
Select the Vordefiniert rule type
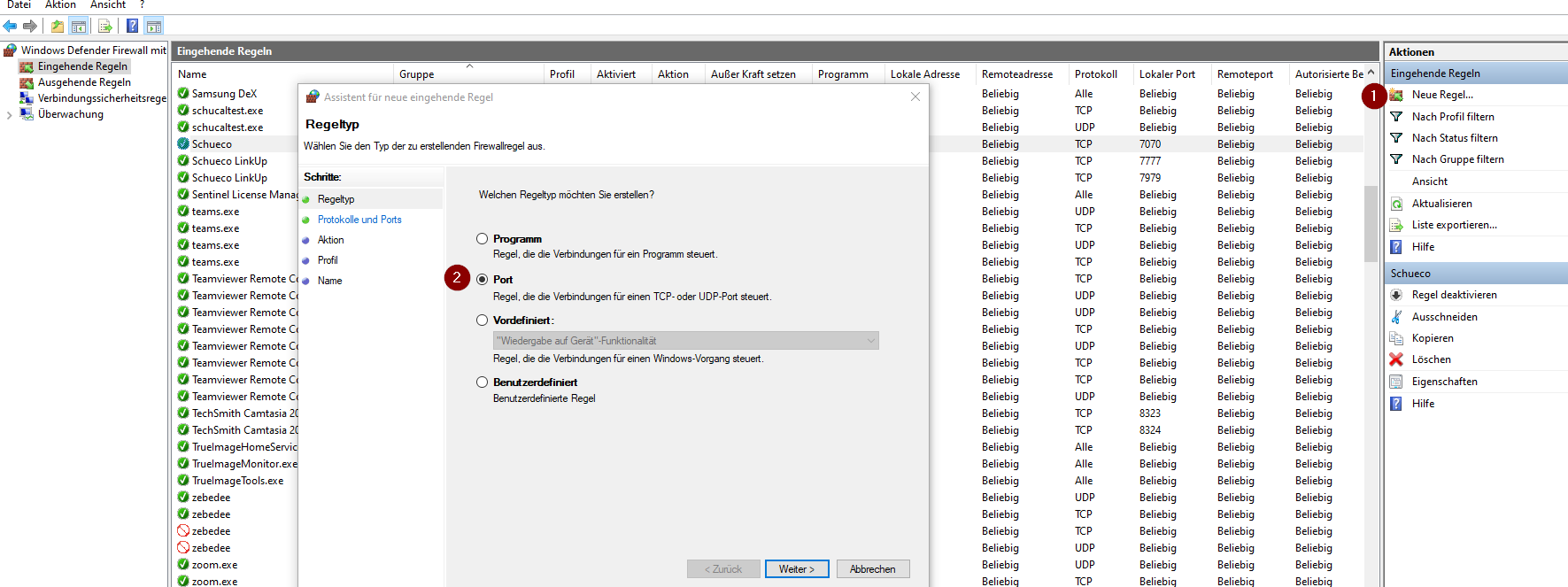click(x=483, y=321)
